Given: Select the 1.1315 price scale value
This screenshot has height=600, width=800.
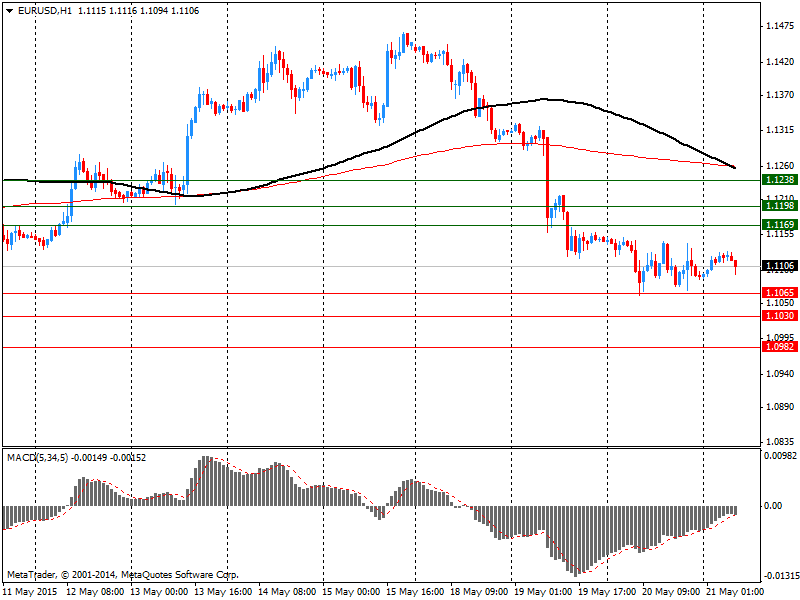Looking at the screenshot, I should click(x=781, y=130).
